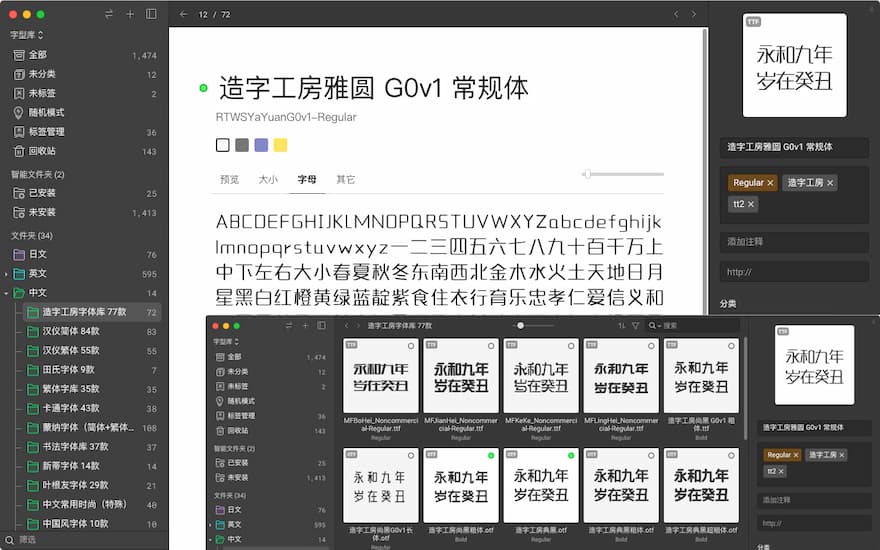The height and width of the screenshot is (550, 880).
Task: Select 书法字体库 37款 folder in sidebar
Action: (92, 447)
